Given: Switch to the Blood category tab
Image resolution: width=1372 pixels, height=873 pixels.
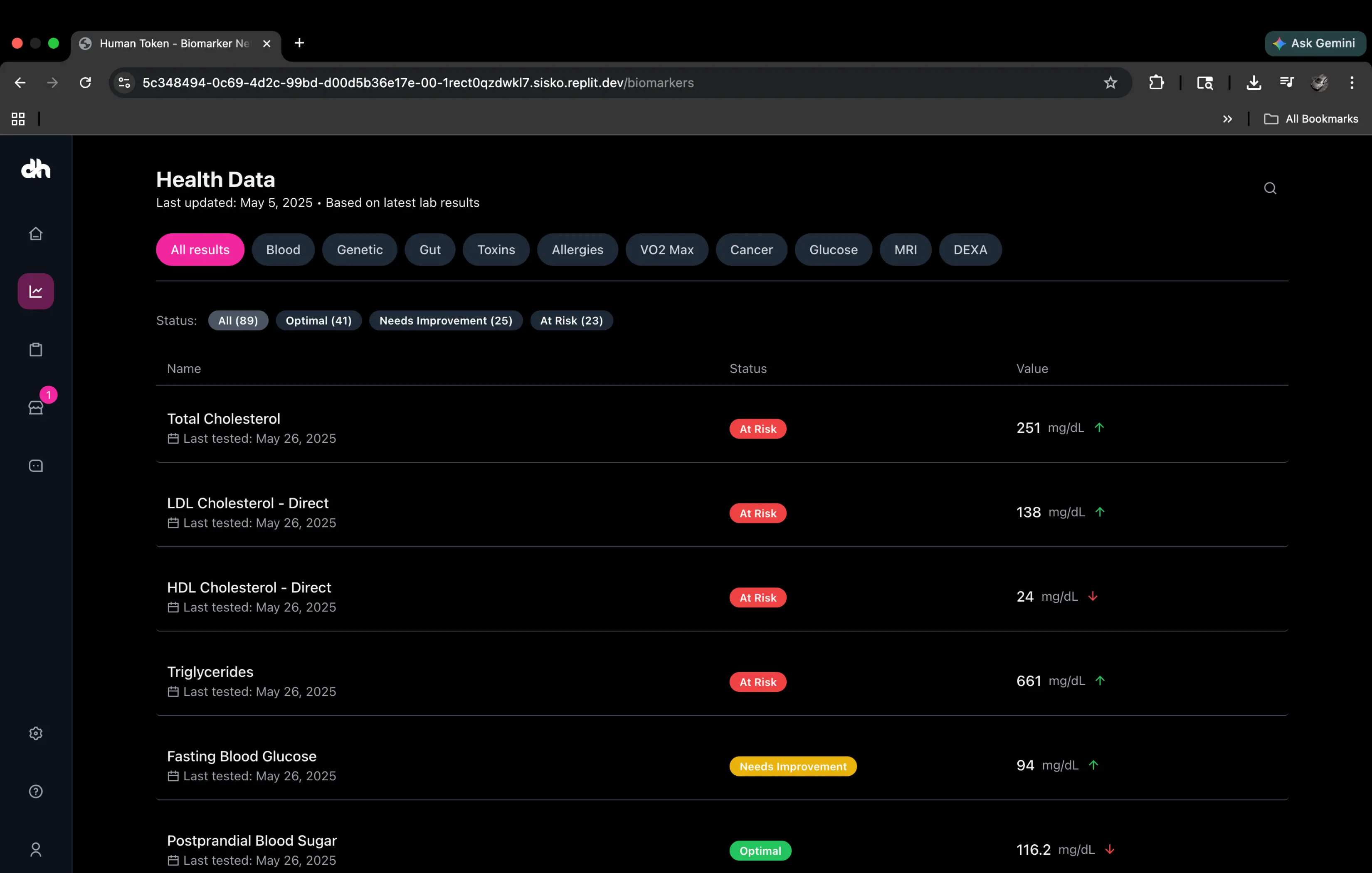Looking at the screenshot, I should click(x=283, y=249).
